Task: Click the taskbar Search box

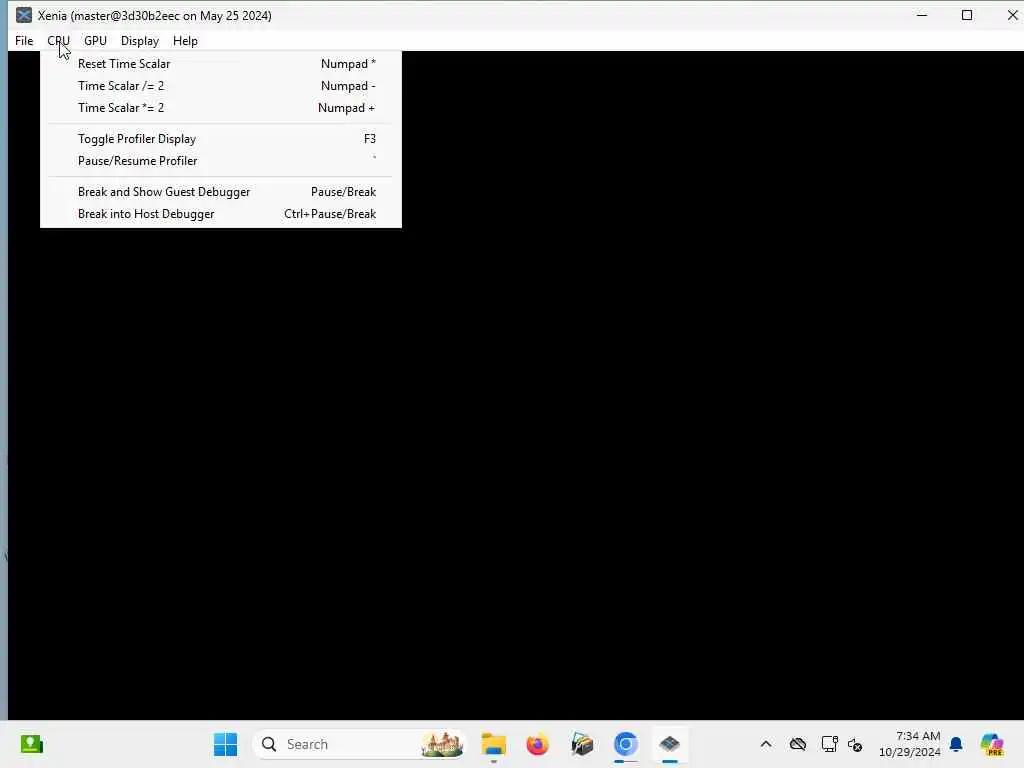Action: click(359, 744)
